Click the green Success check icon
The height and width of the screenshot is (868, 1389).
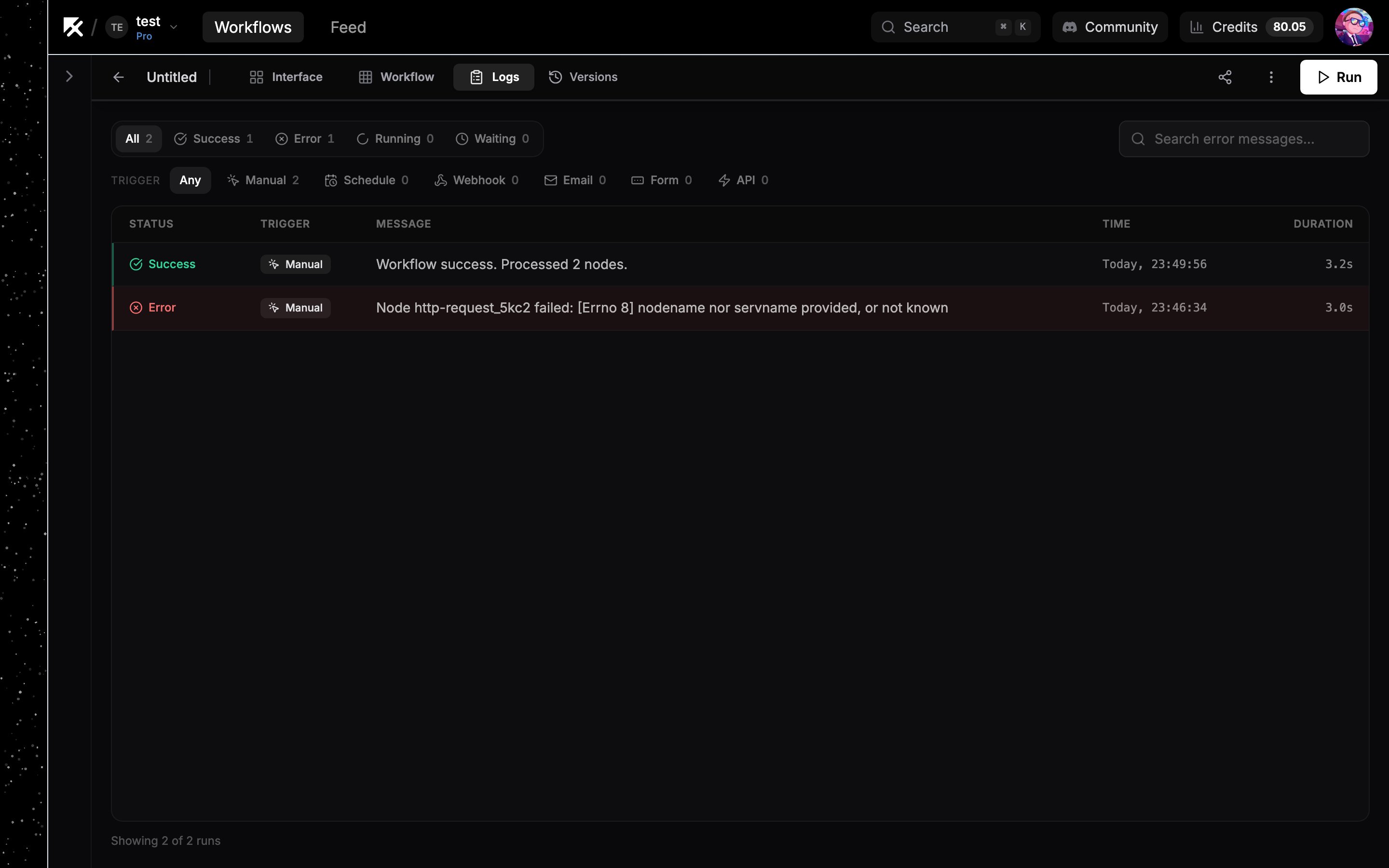pyautogui.click(x=136, y=264)
